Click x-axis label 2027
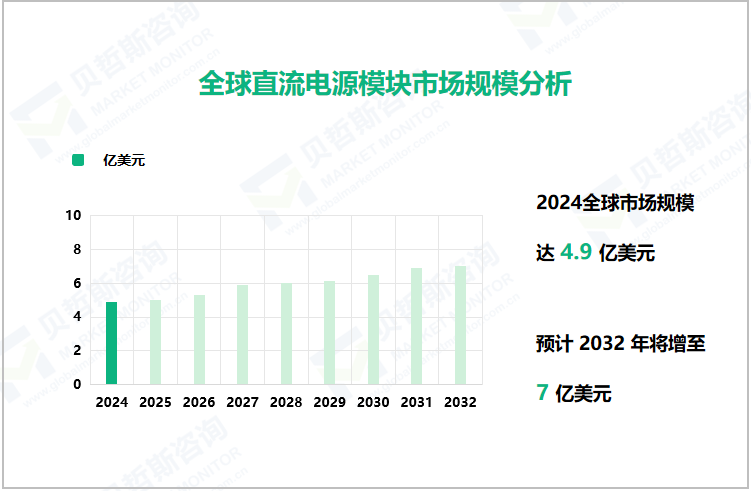This screenshot has height=491, width=751. [x=242, y=402]
